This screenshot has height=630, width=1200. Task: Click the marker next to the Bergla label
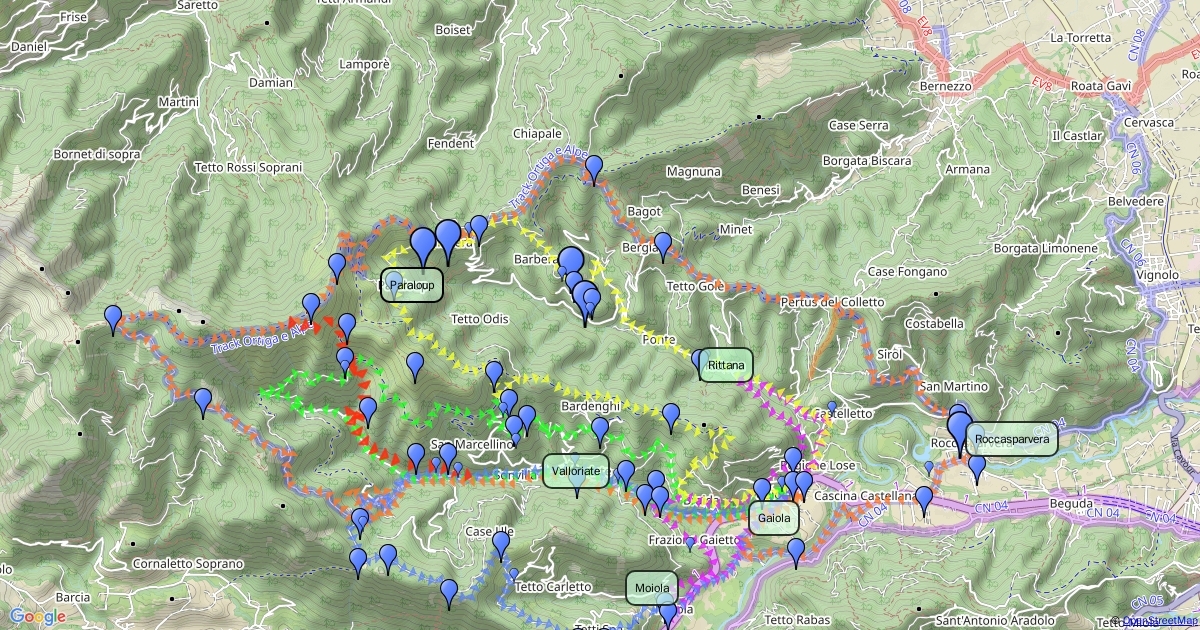tap(663, 246)
